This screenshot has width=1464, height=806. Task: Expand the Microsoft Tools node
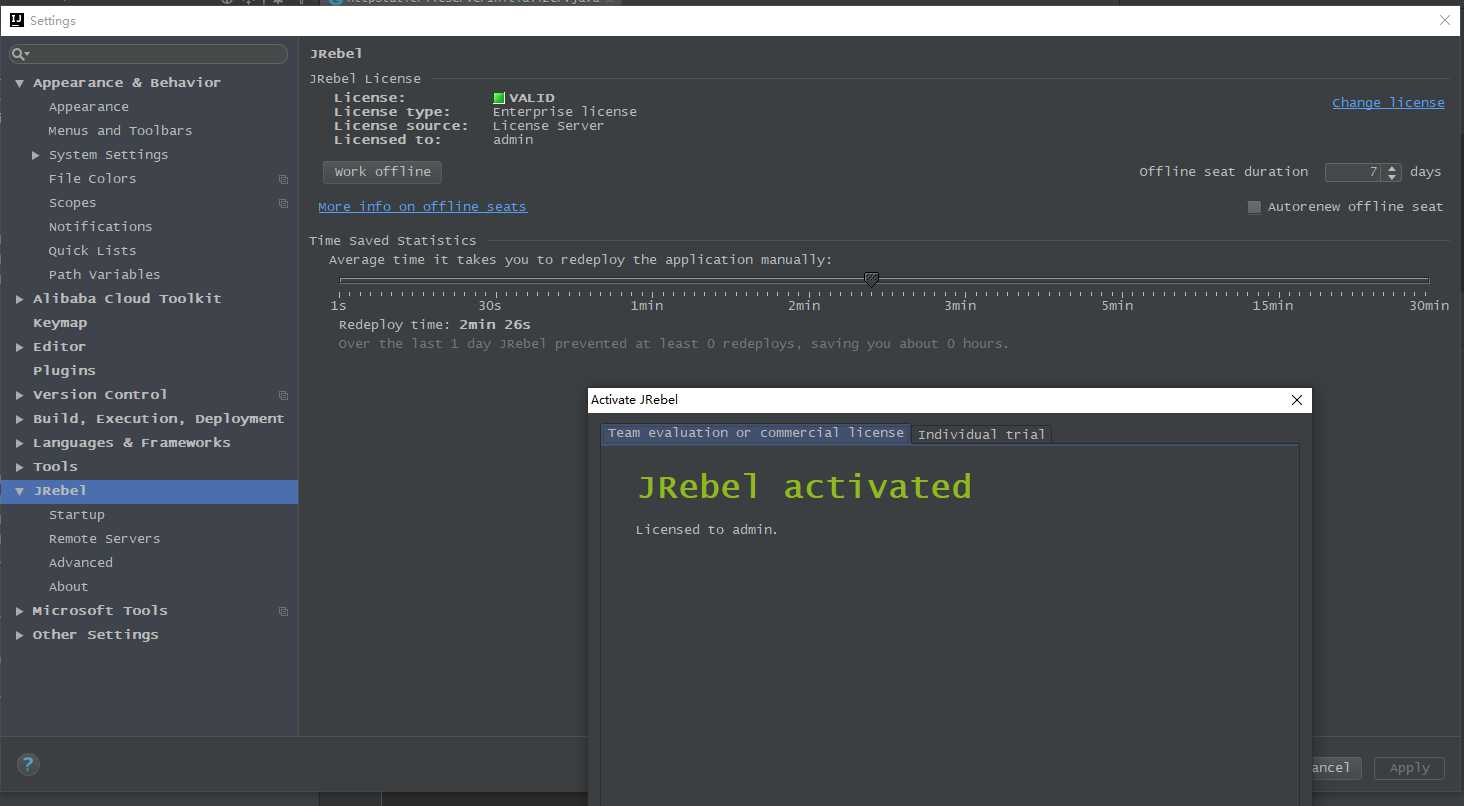point(19,611)
